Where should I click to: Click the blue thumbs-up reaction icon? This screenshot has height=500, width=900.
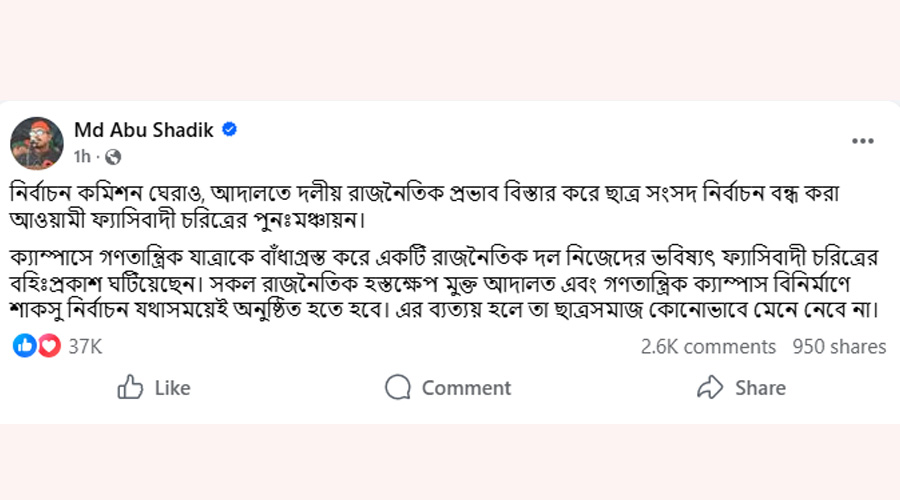click(25, 346)
